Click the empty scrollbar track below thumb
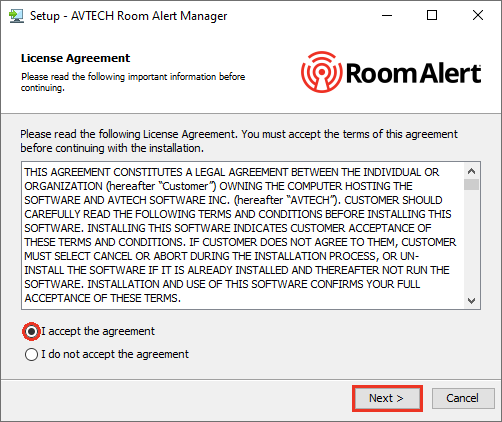 (x=471, y=242)
